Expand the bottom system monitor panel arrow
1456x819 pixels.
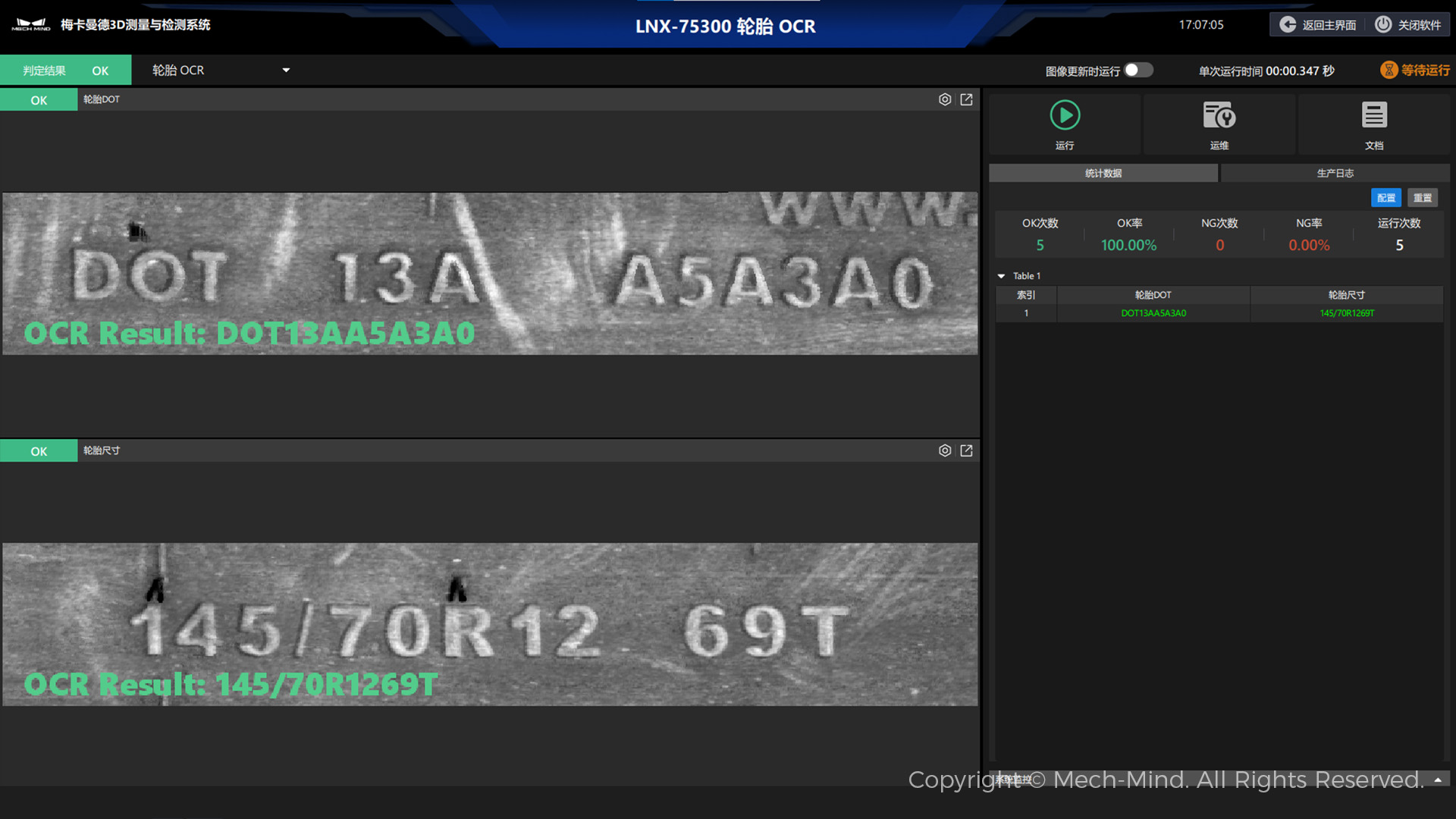pyautogui.click(x=1438, y=780)
